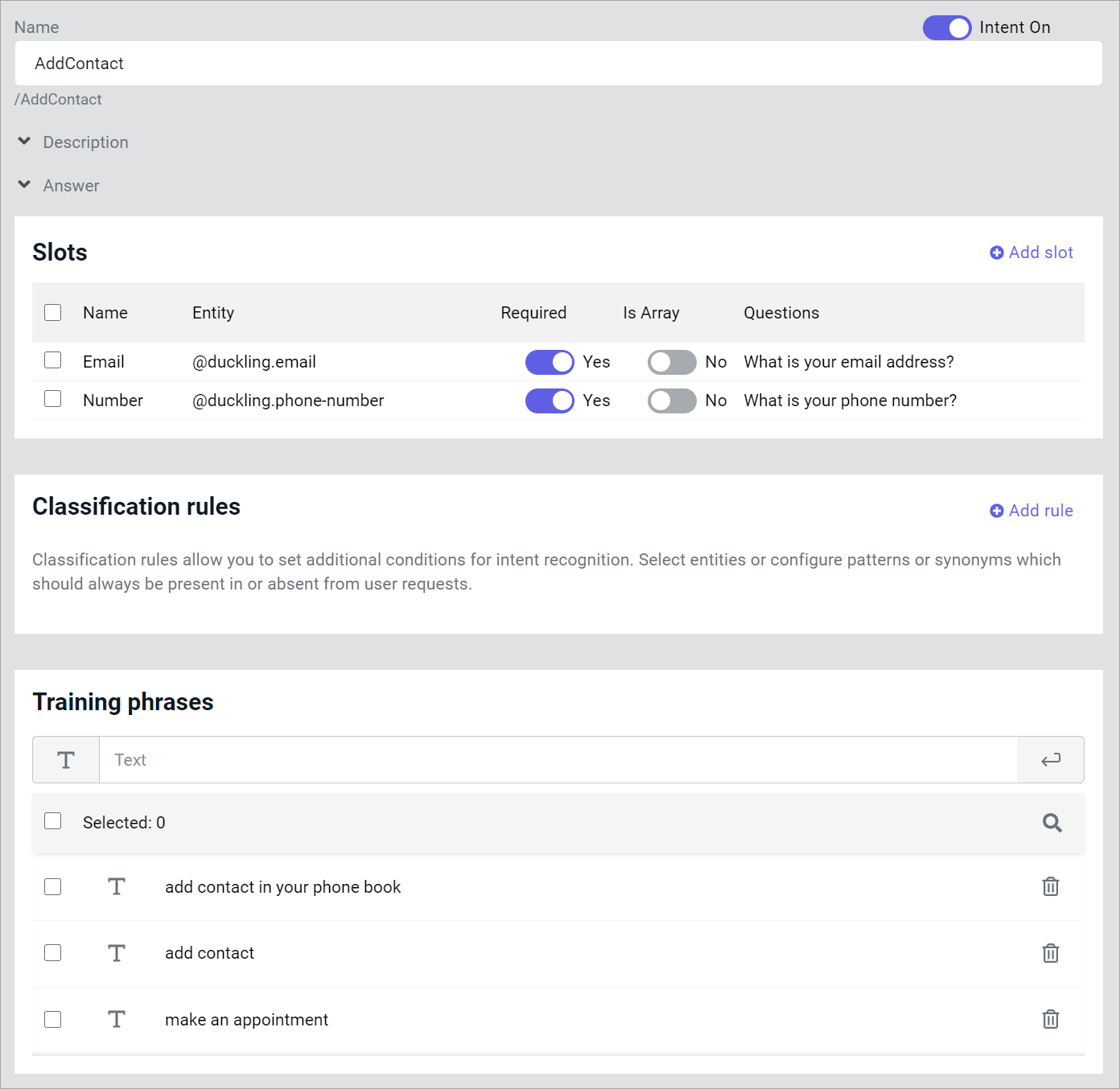This screenshot has width=1120, height=1089.
Task: Click Add rule link
Action: point(1031,511)
